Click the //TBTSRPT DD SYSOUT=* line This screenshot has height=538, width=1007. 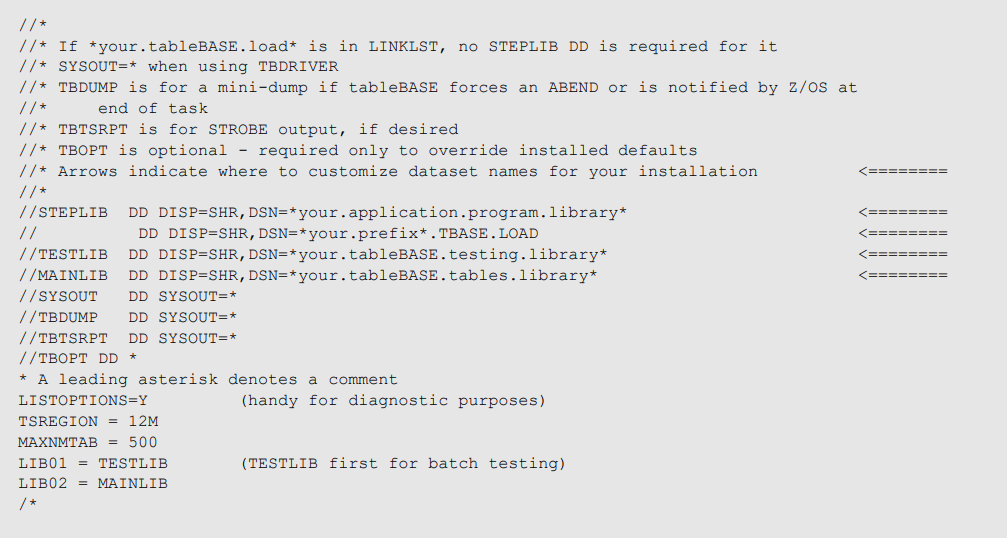click(128, 338)
